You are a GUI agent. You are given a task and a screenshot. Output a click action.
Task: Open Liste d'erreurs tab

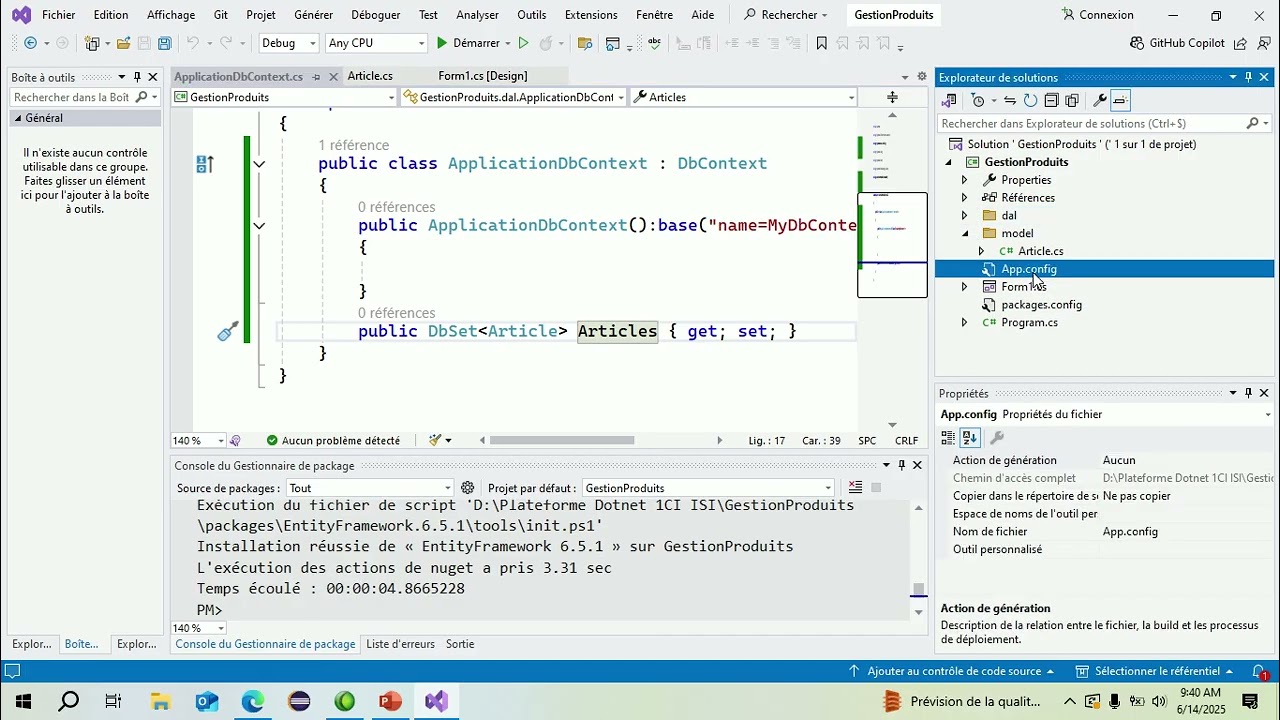pyautogui.click(x=400, y=644)
